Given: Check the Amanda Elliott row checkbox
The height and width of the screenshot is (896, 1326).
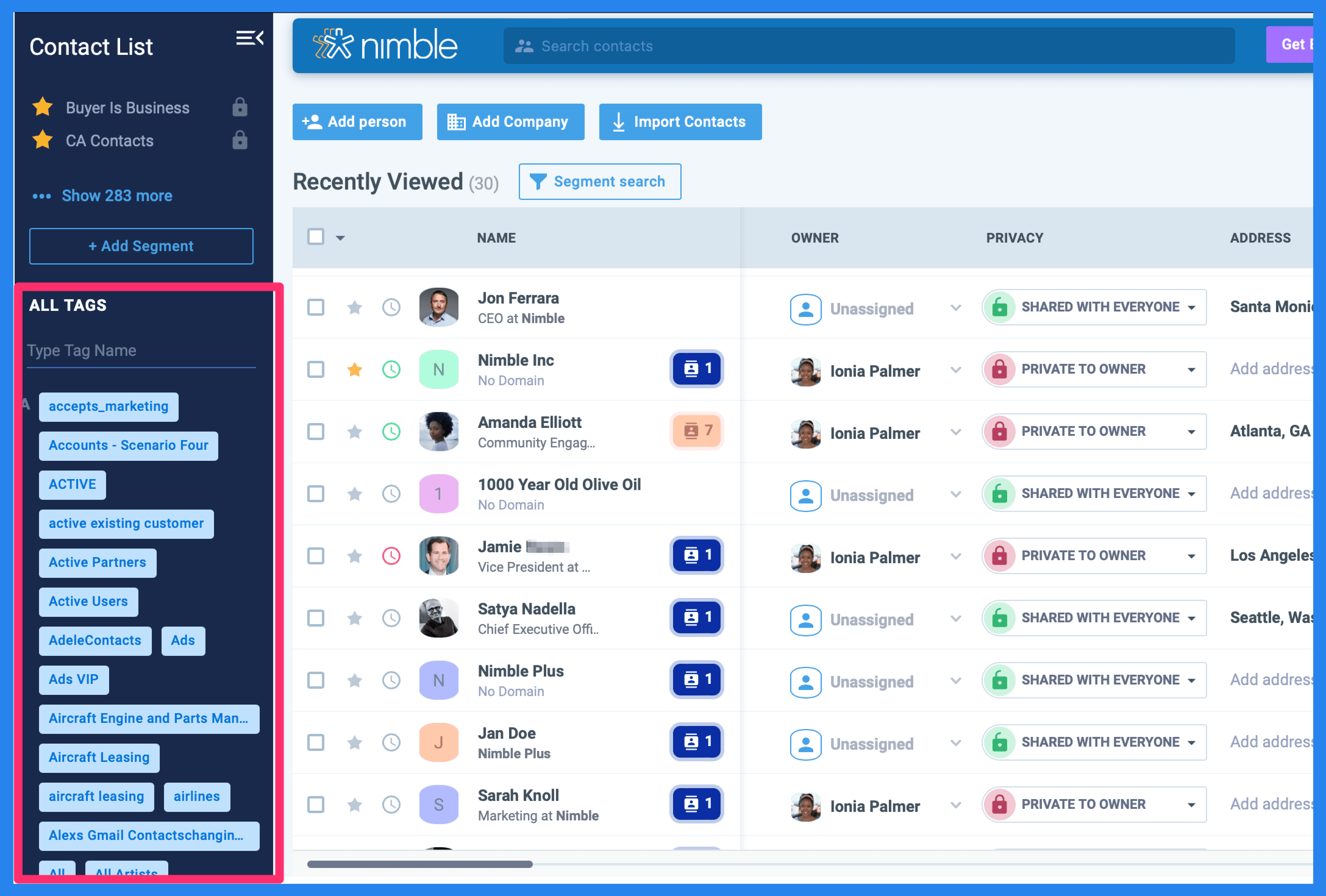Looking at the screenshot, I should point(315,432).
